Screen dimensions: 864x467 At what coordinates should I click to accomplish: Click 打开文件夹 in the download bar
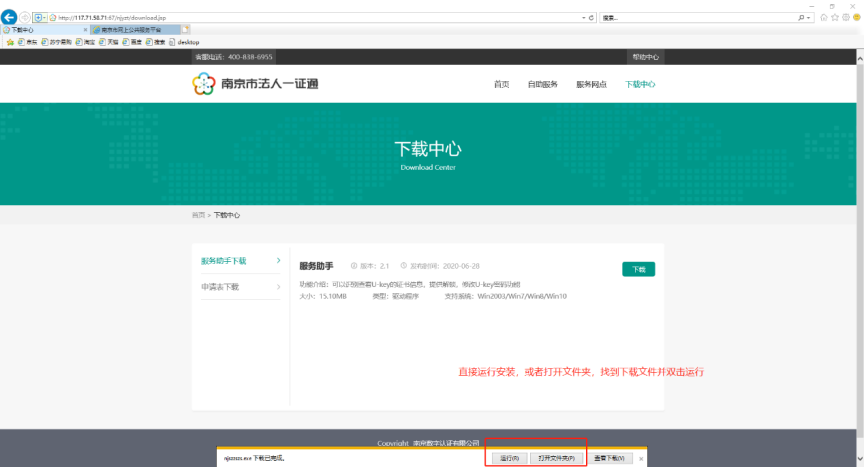pyautogui.click(x=556, y=458)
